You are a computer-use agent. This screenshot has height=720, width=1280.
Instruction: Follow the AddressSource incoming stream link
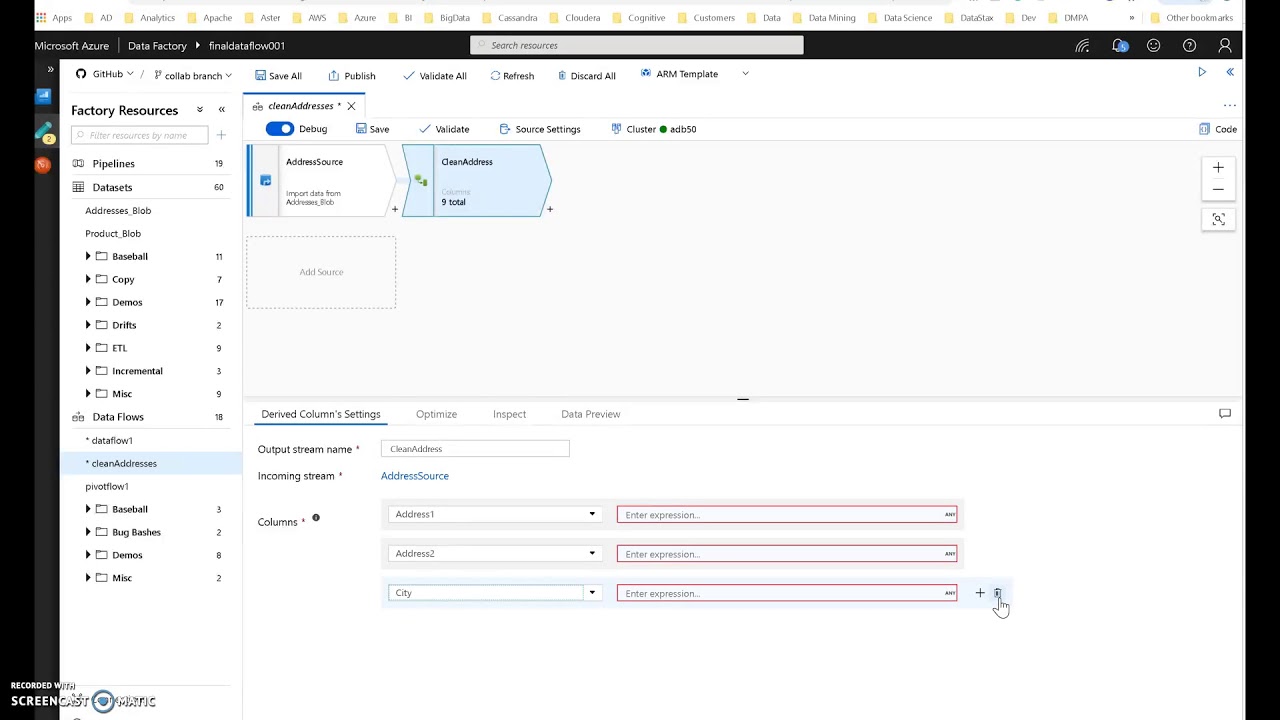pyautogui.click(x=415, y=476)
